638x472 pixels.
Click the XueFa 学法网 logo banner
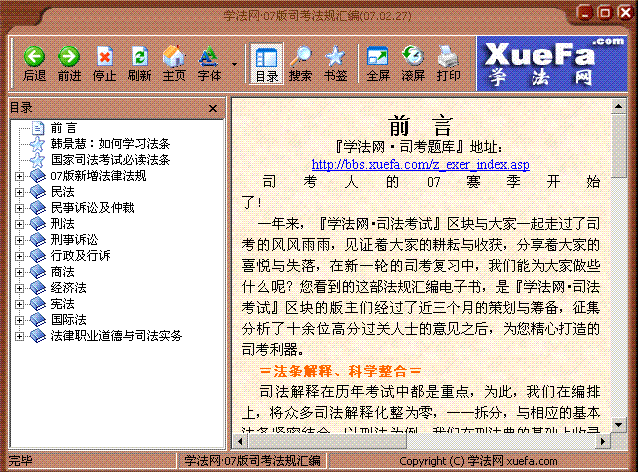pos(552,63)
